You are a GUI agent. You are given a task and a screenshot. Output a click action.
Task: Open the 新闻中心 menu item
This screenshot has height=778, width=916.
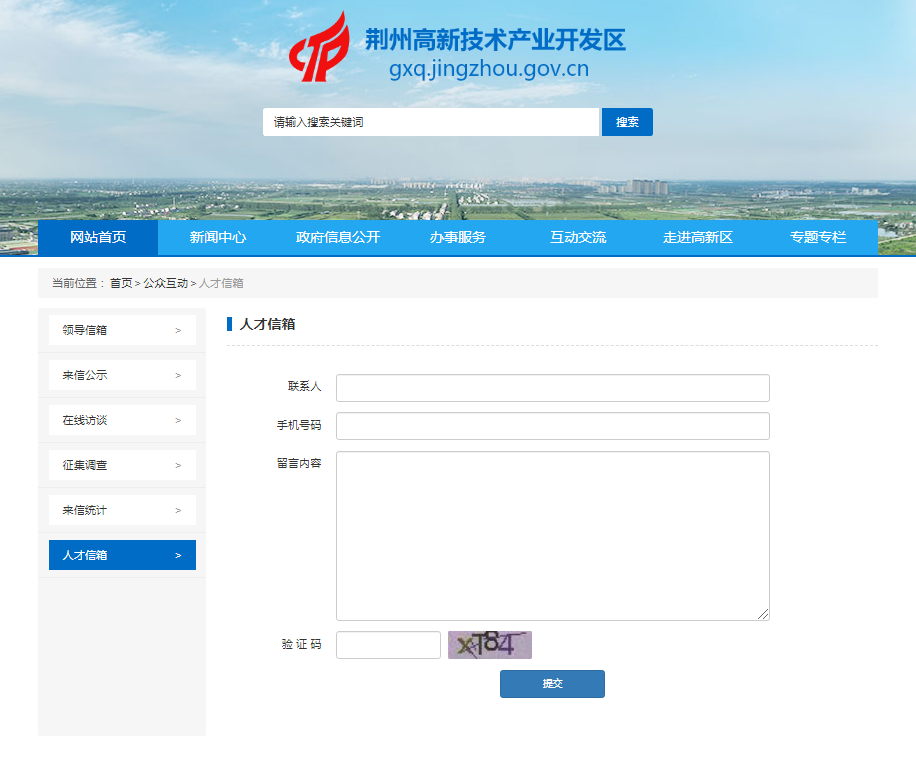218,237
